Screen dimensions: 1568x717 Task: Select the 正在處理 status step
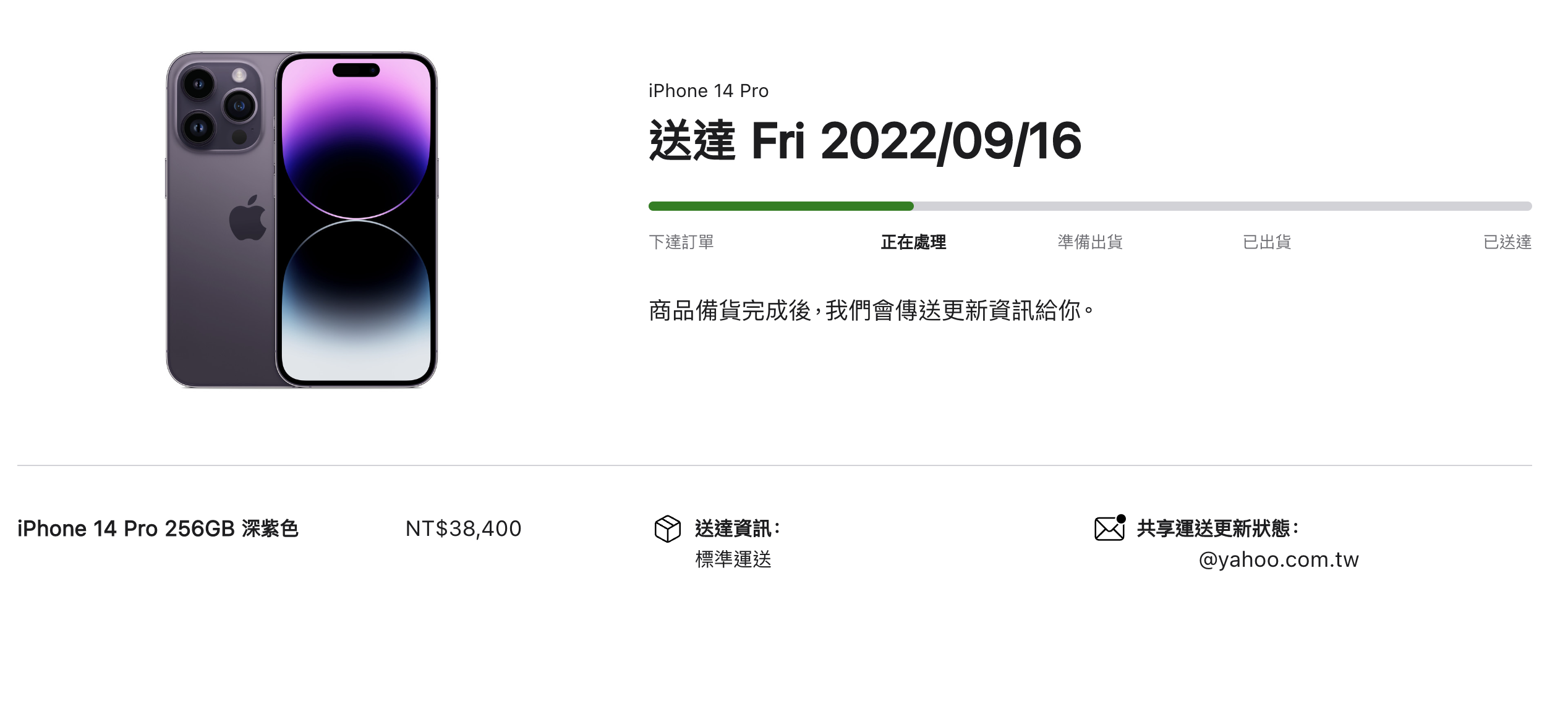coord(913,242)
